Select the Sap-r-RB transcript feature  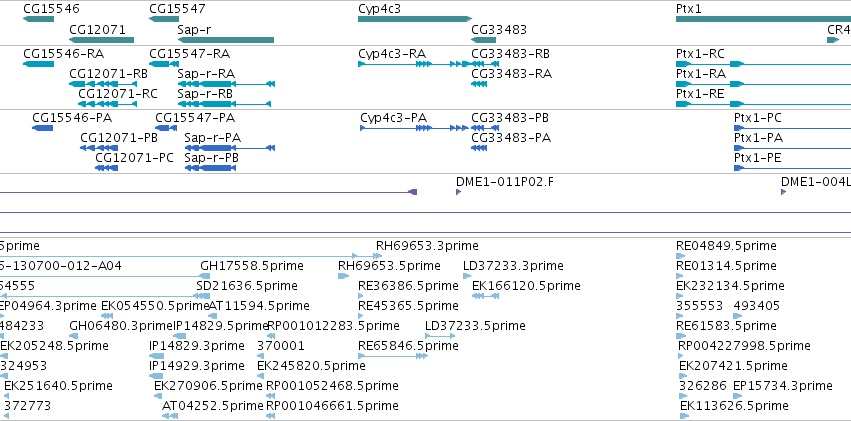coord(224,104)
